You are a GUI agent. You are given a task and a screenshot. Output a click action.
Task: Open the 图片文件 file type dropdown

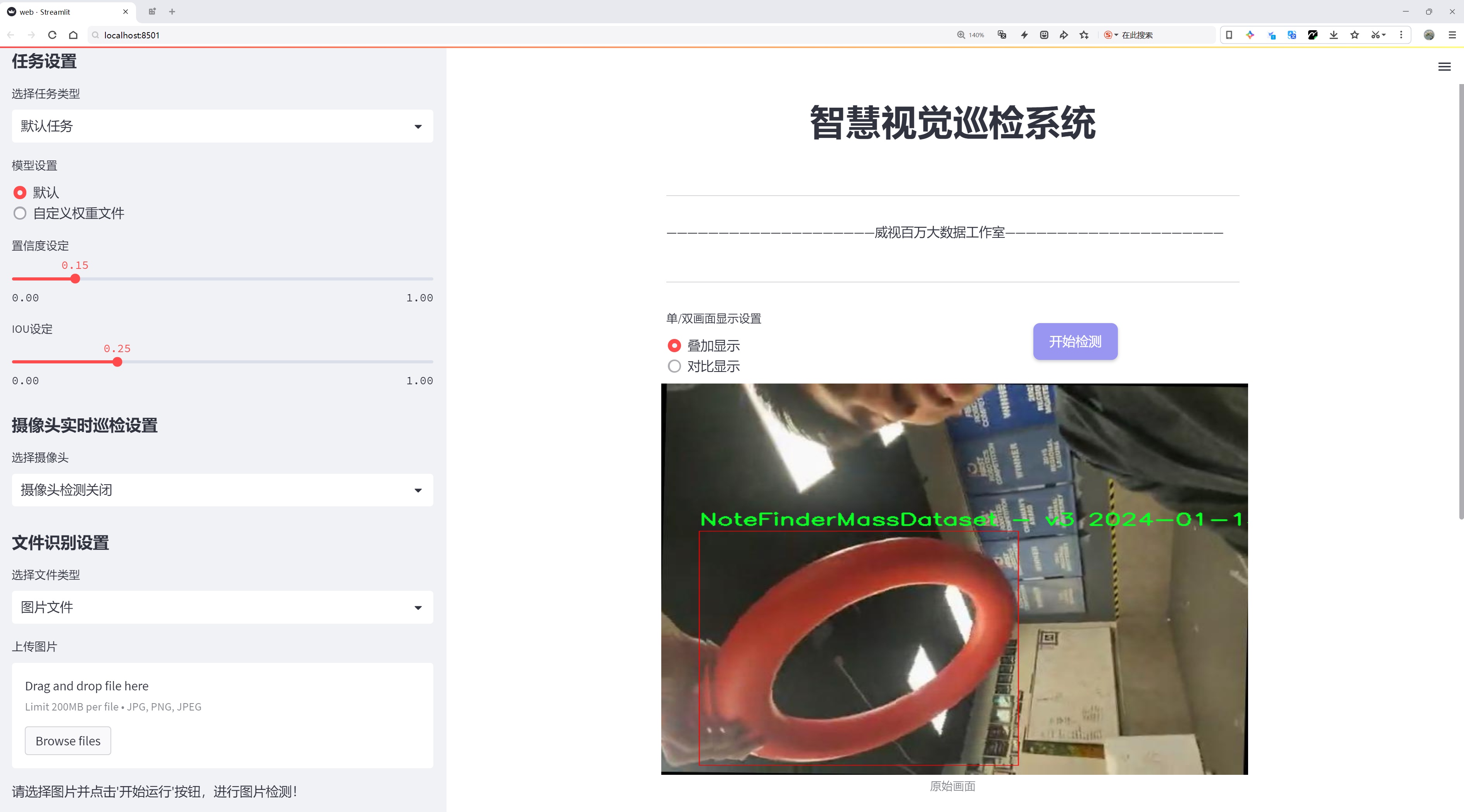pyautogui.click(x=222, y=607)
